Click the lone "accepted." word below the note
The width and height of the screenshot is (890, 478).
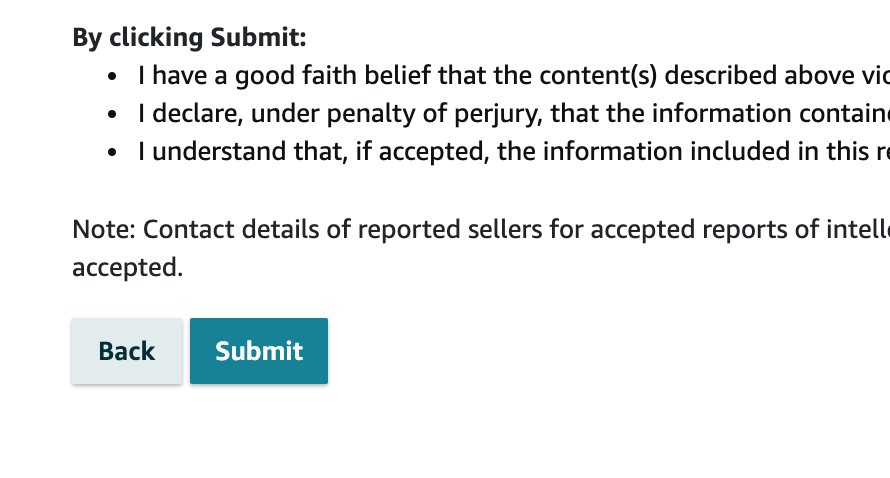coord(128,268)
